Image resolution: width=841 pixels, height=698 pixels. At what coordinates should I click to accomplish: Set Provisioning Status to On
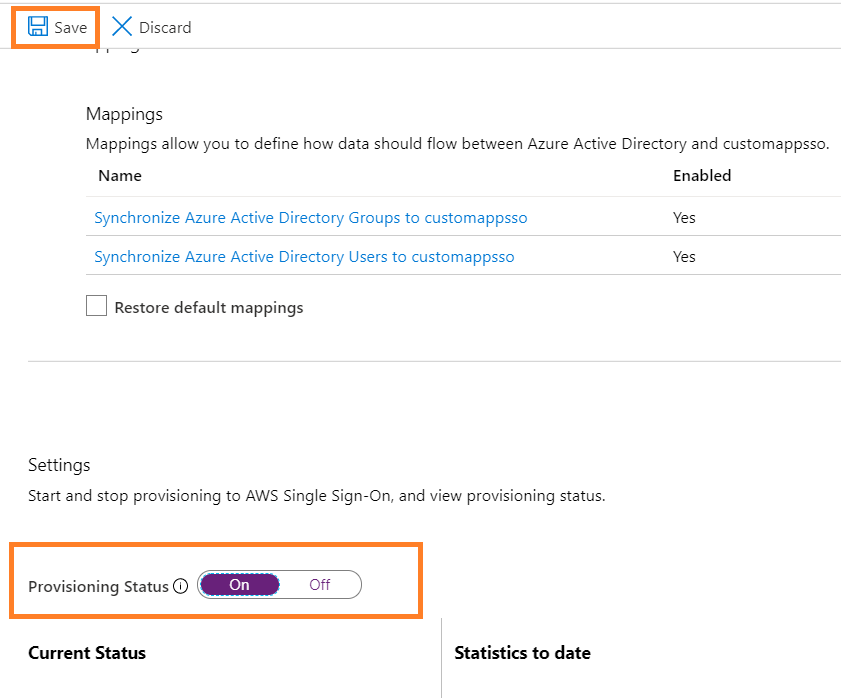tap(240, 585)
